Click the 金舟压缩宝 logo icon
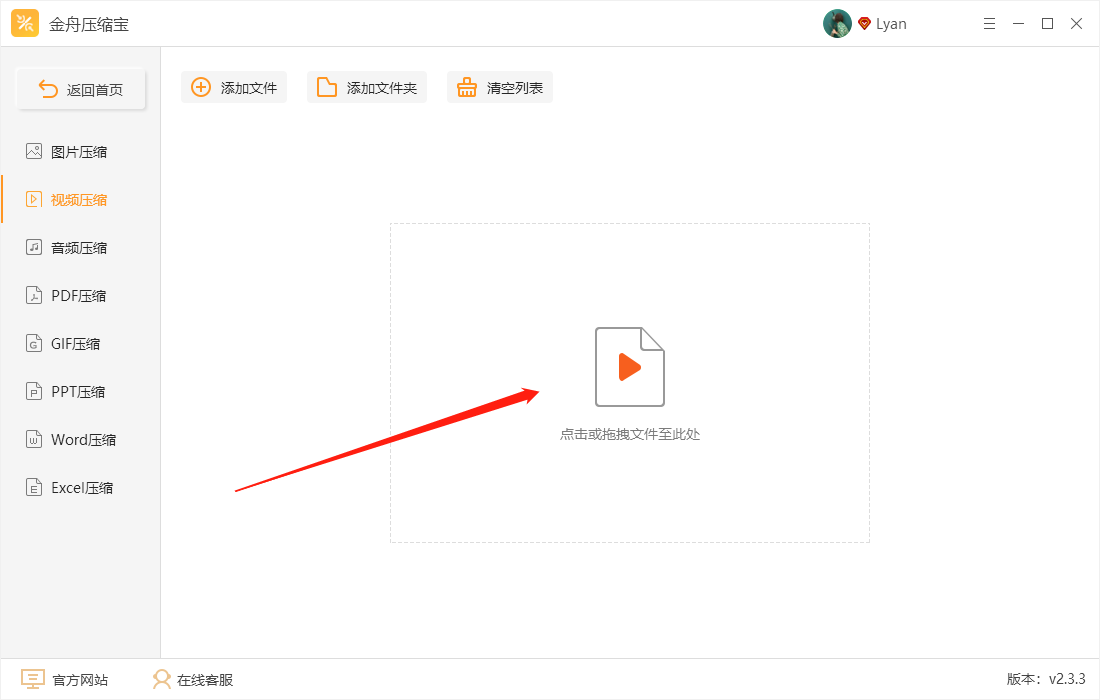This screenshot has width=1100, height=700. click(x=24, y=23)
